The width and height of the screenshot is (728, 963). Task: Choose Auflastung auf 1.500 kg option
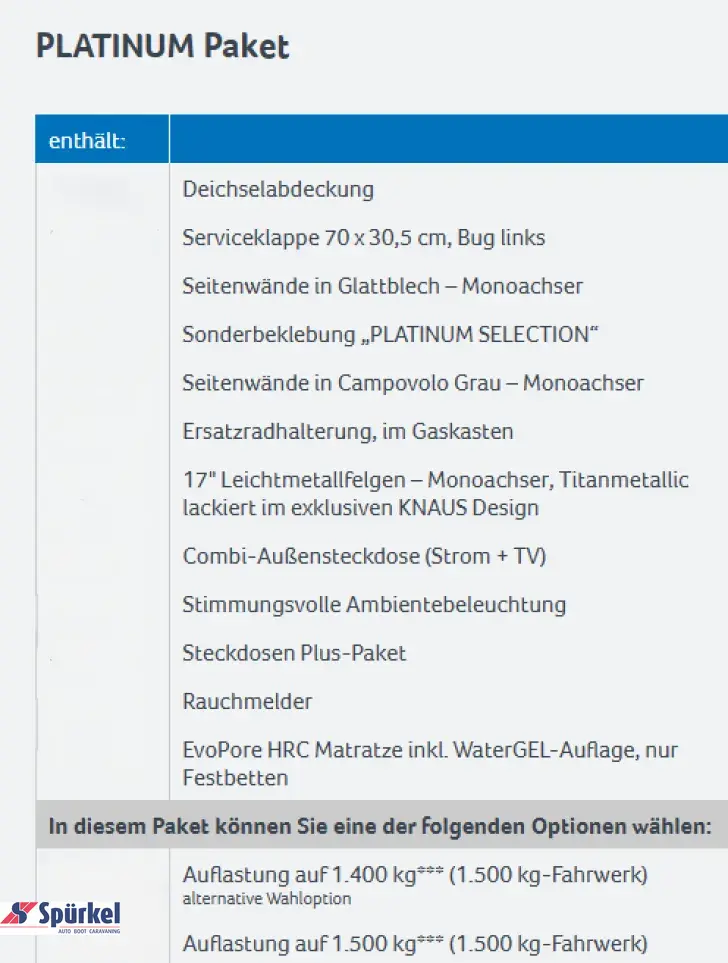415,943
